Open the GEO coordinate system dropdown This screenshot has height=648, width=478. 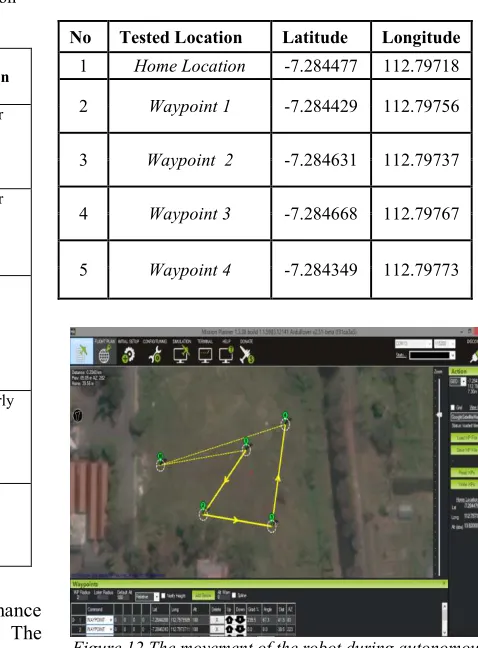pyautogui.click(x=458, y=381)
